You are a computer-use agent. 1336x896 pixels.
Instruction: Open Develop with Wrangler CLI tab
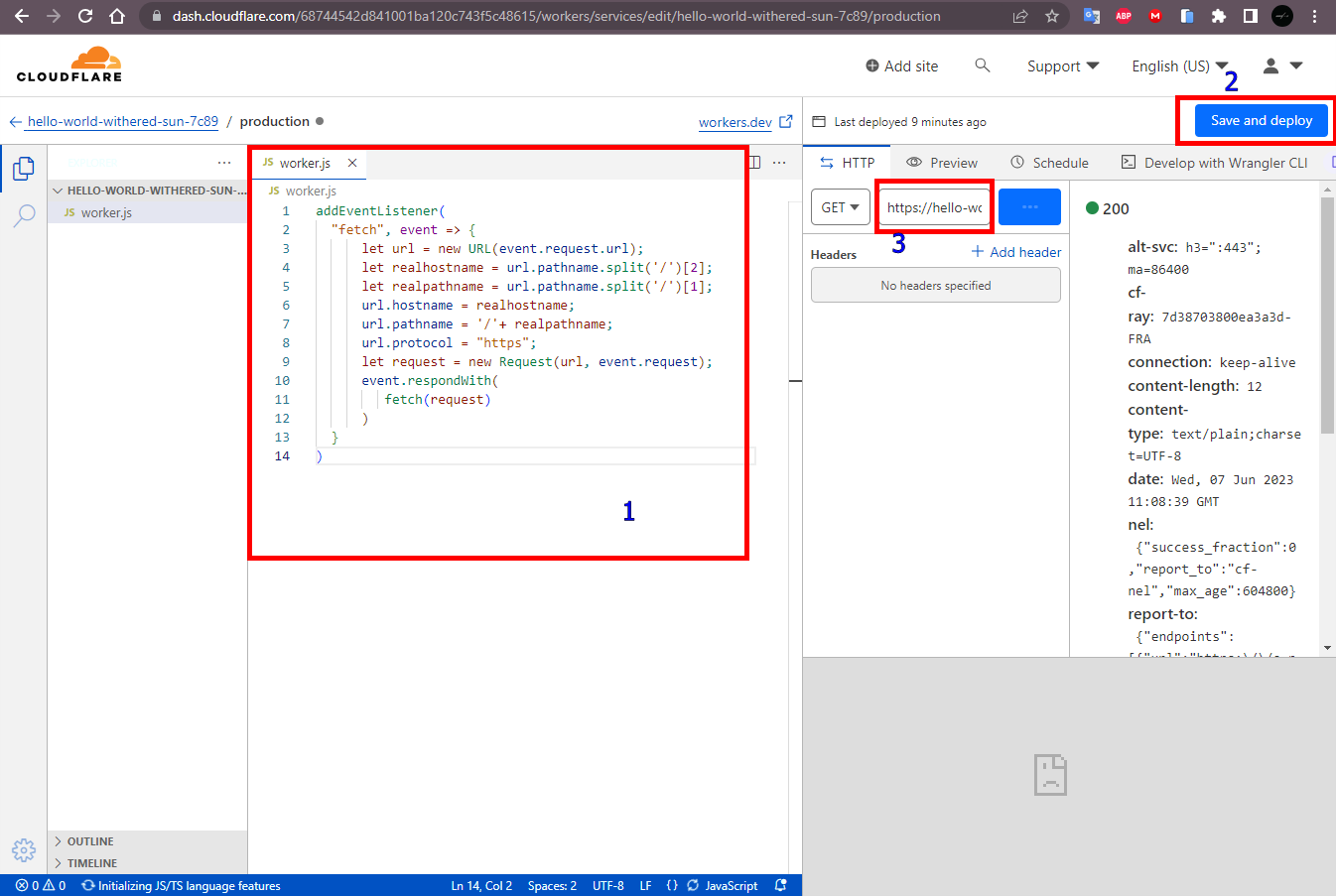click(1214, 163)
